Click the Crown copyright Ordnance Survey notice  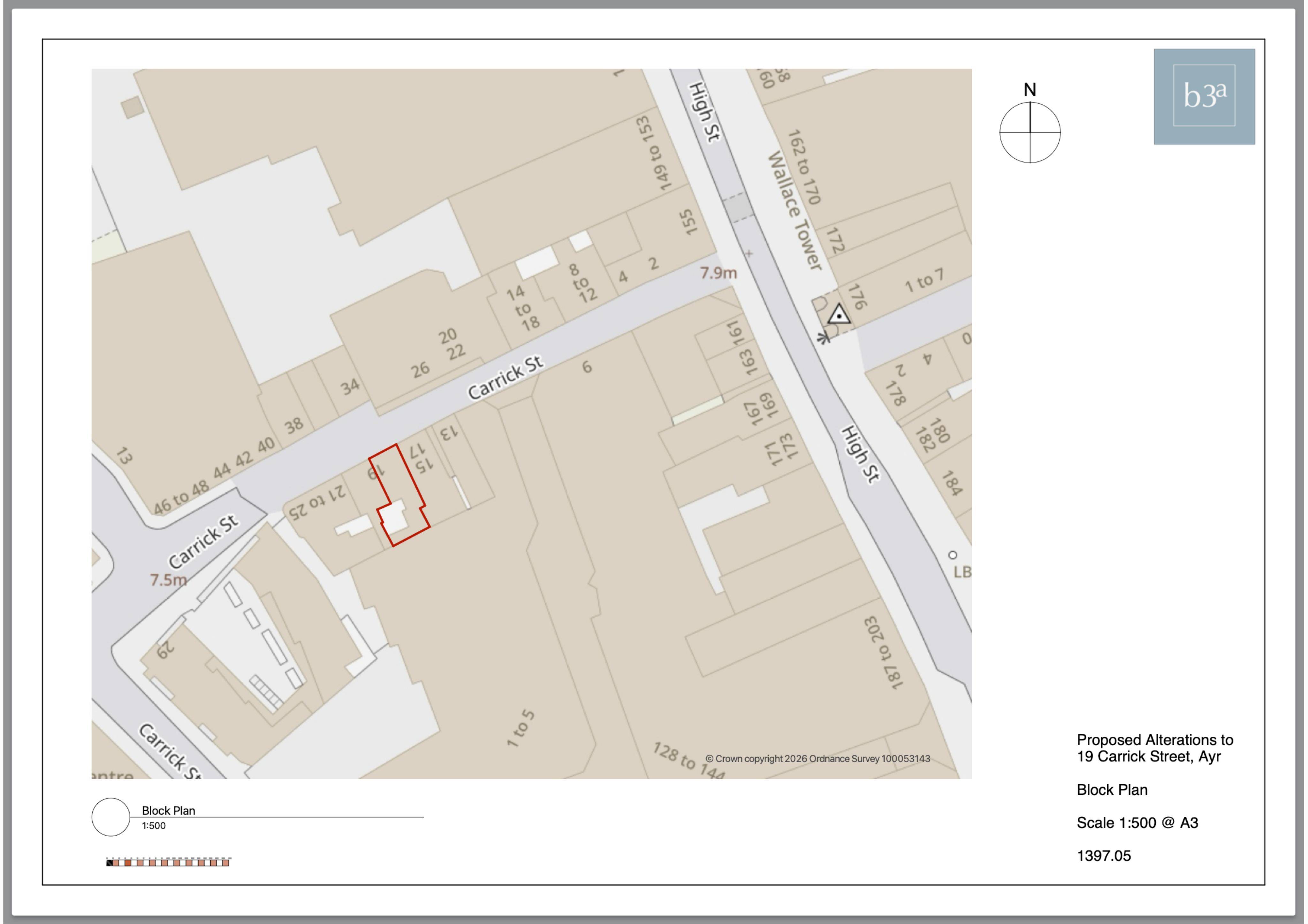(x=817, y=758)
